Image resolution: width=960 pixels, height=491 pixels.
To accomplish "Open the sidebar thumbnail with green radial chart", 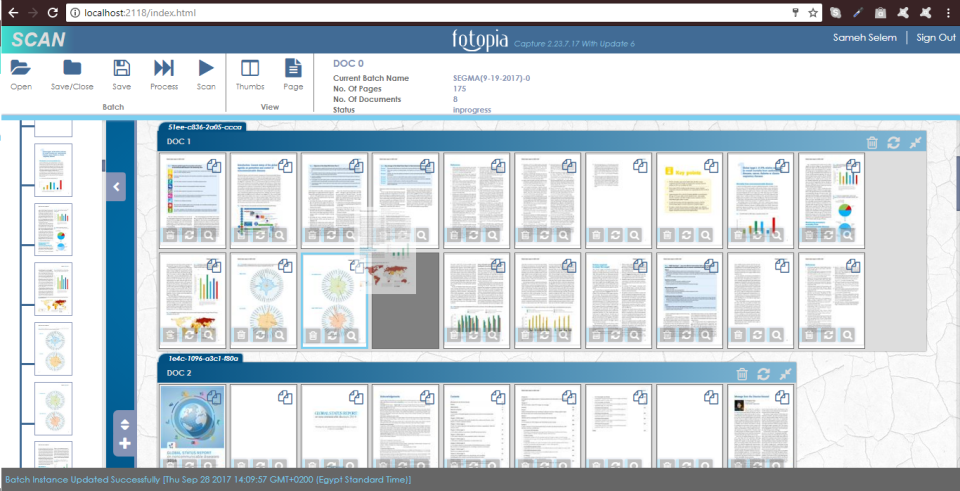I will pos(53,409).
